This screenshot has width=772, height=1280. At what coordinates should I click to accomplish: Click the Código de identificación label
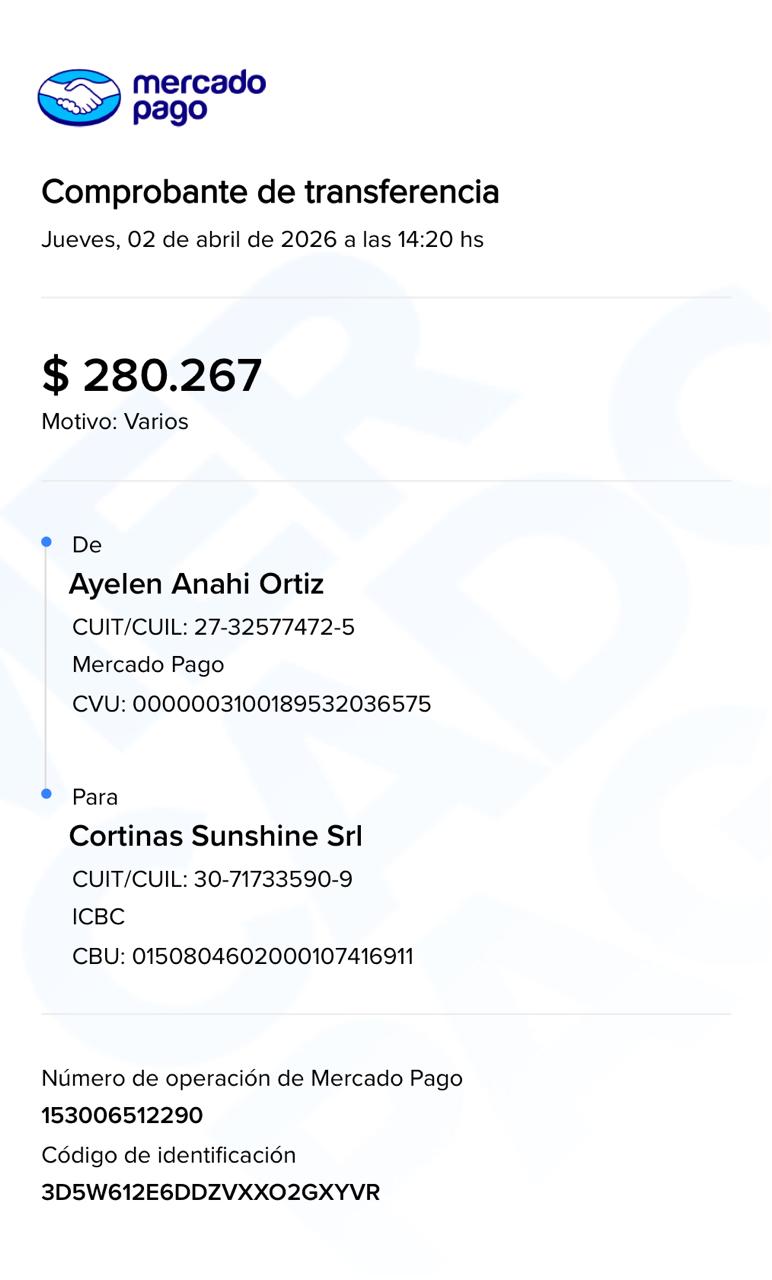tap(168, 1155)
